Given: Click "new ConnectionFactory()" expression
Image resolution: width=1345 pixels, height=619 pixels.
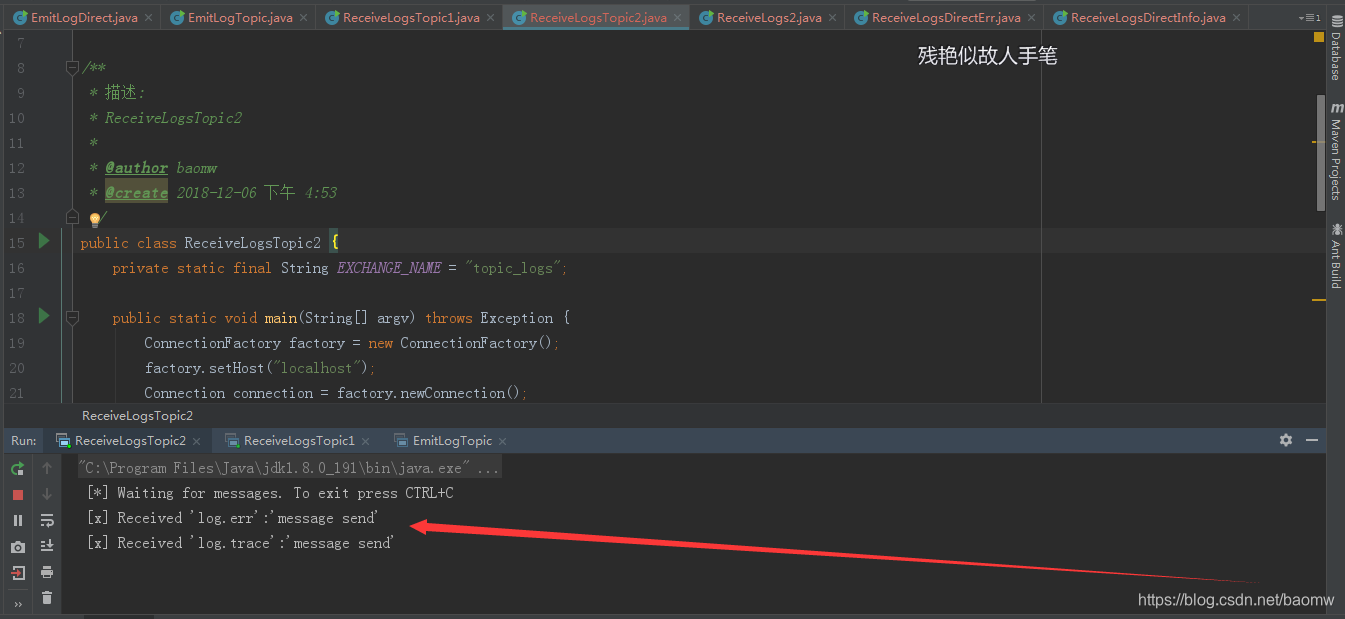Looking at the screenshot, I should point(460,343).
